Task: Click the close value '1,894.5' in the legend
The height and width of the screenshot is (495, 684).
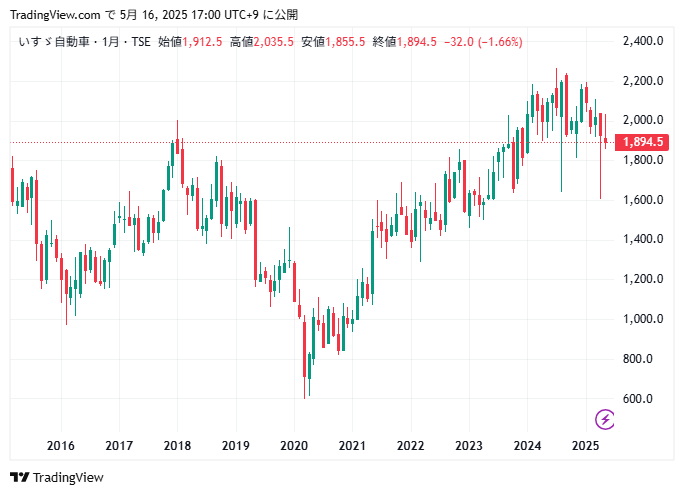Action: [x=417, y=42]
